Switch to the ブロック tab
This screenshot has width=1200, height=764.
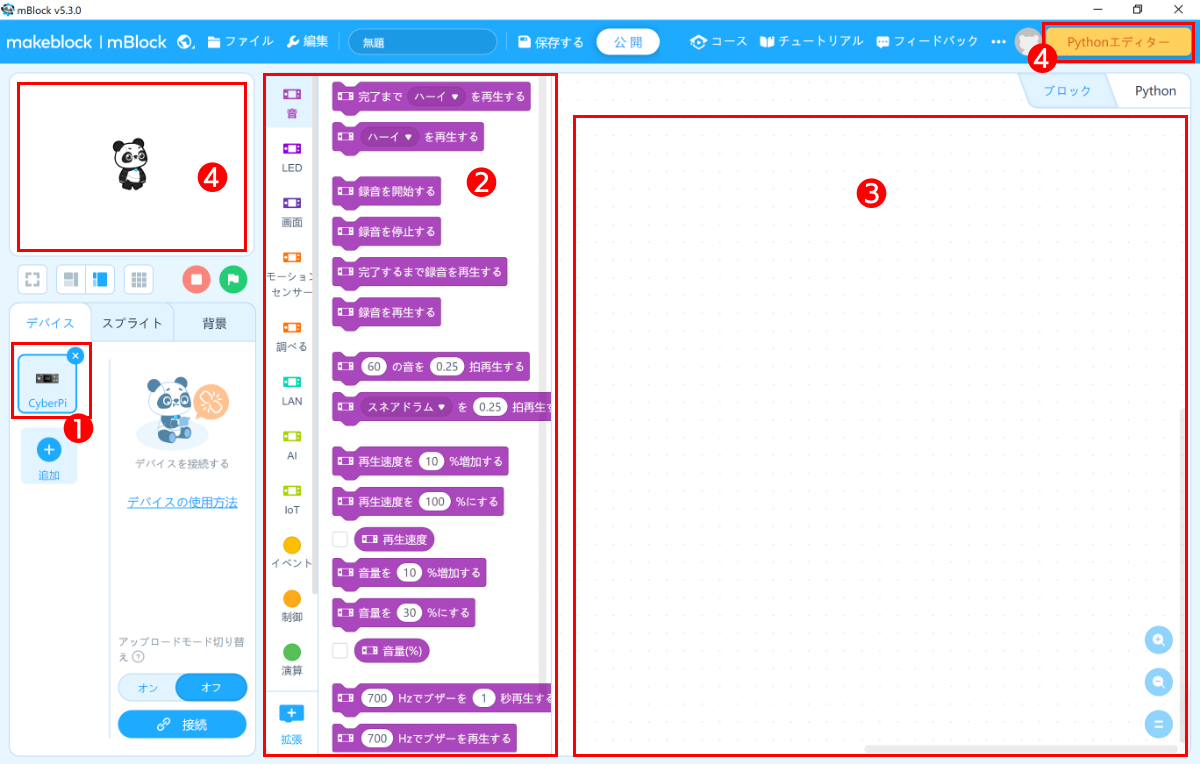tap(1067, 90)
